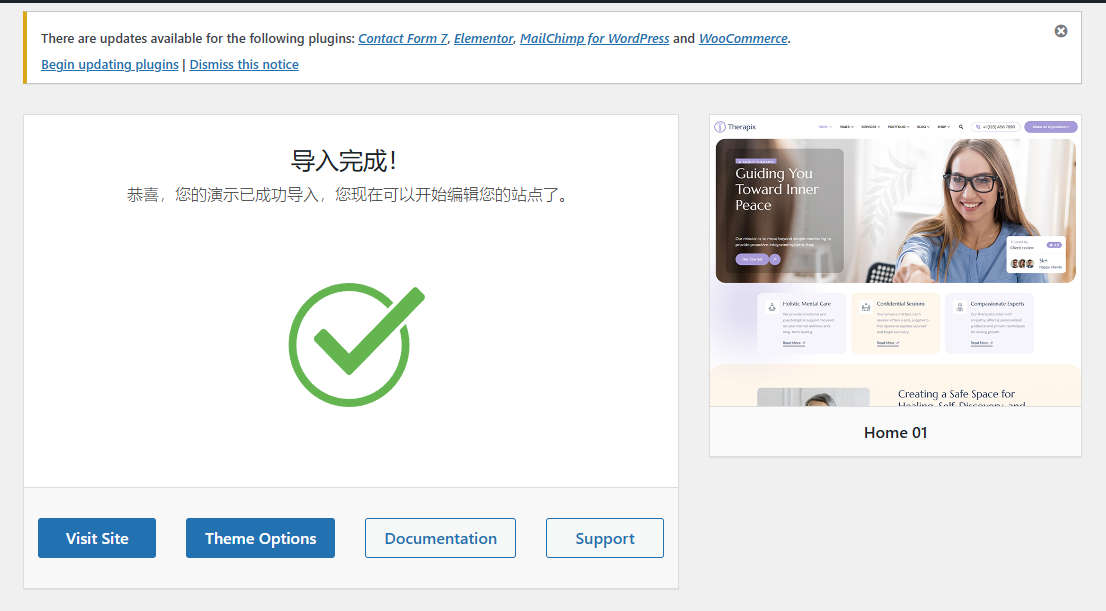Click the Home 01 demo preview thumbnail
The height and width of the screenshot is (611, 1106).
895,261
